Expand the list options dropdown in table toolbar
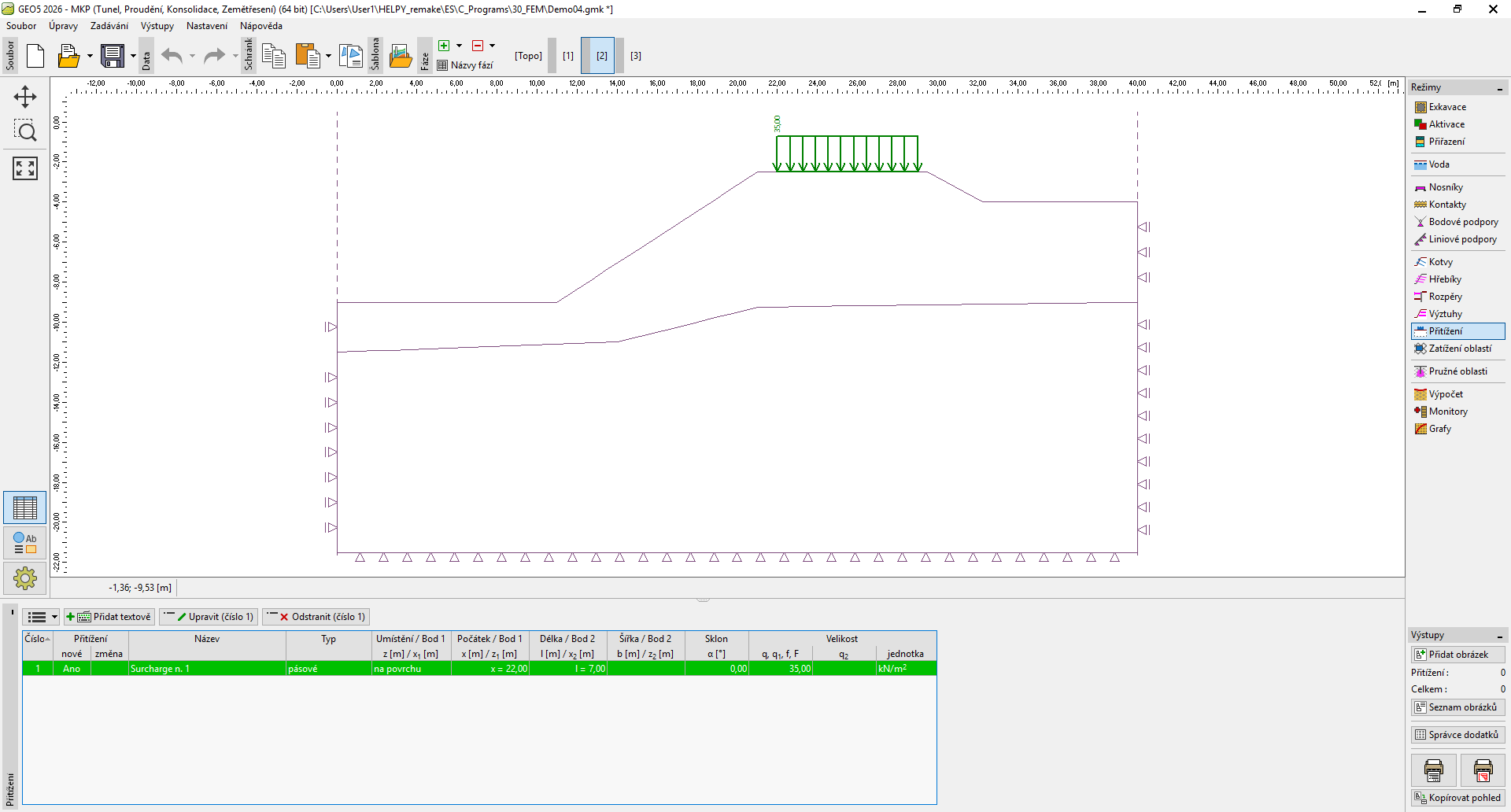Screen dimensions: 1511x812 tap(54, 617)
